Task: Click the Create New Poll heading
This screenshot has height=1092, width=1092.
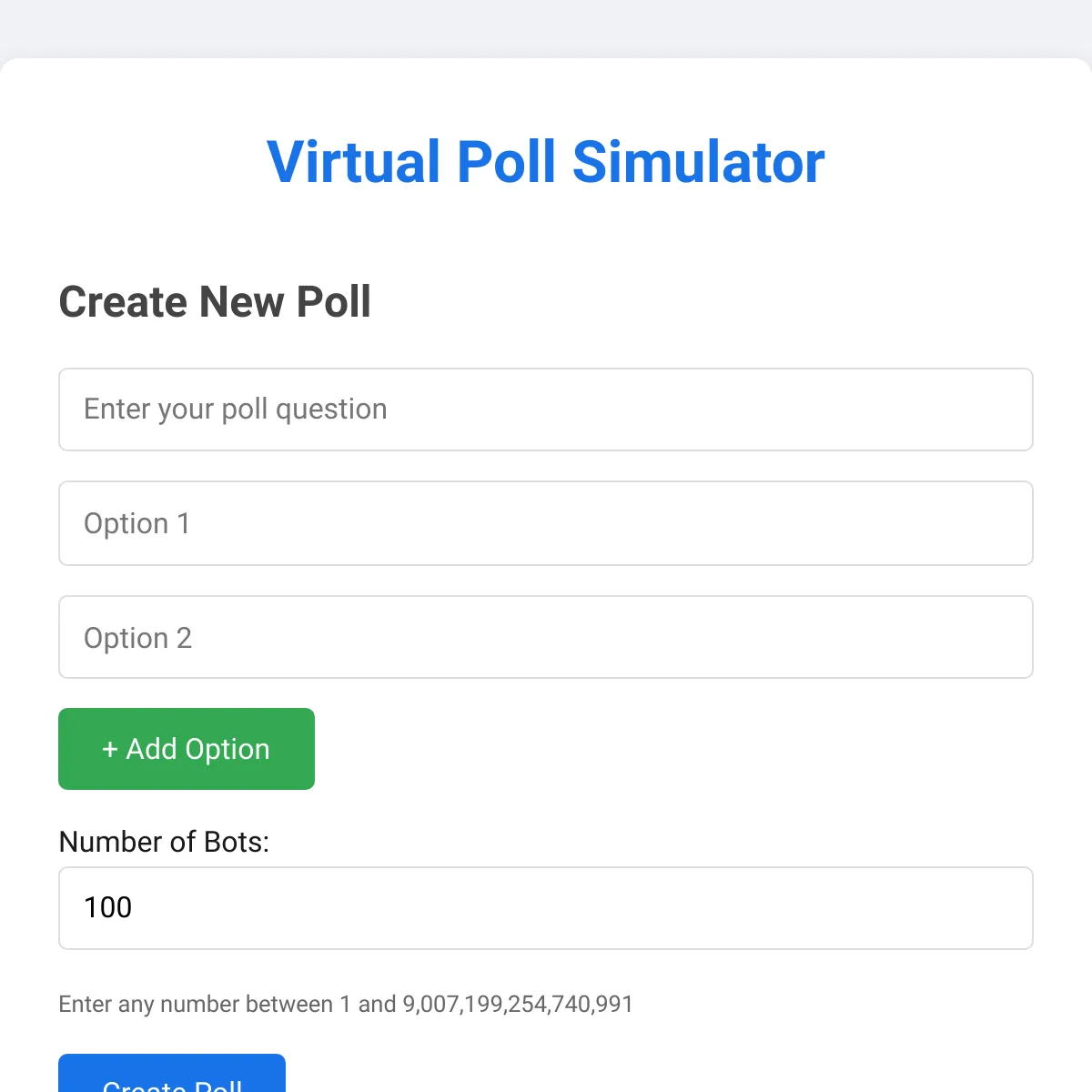Action: coord(215,301)
